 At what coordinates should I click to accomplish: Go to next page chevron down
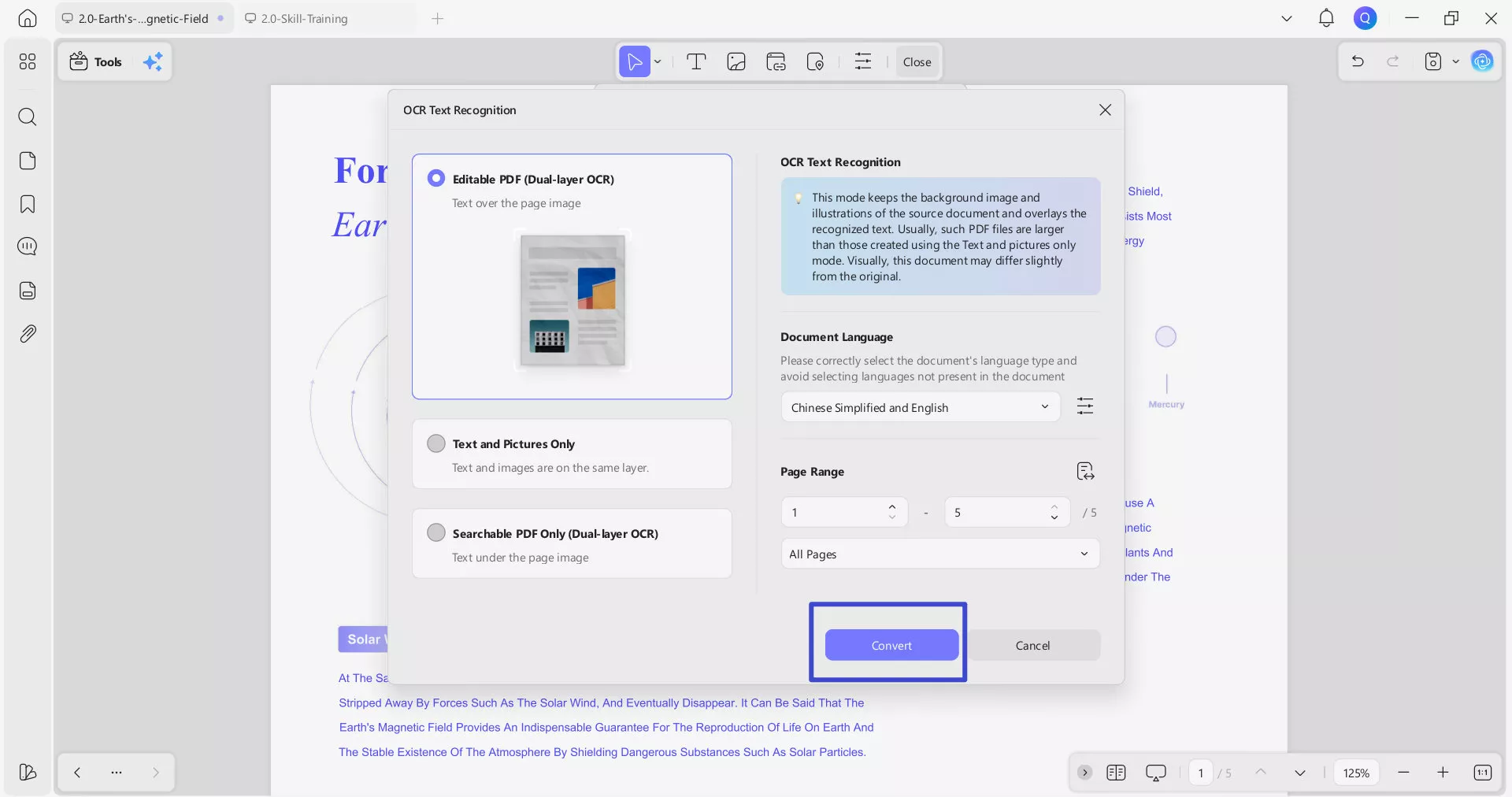coord(1300,773)
